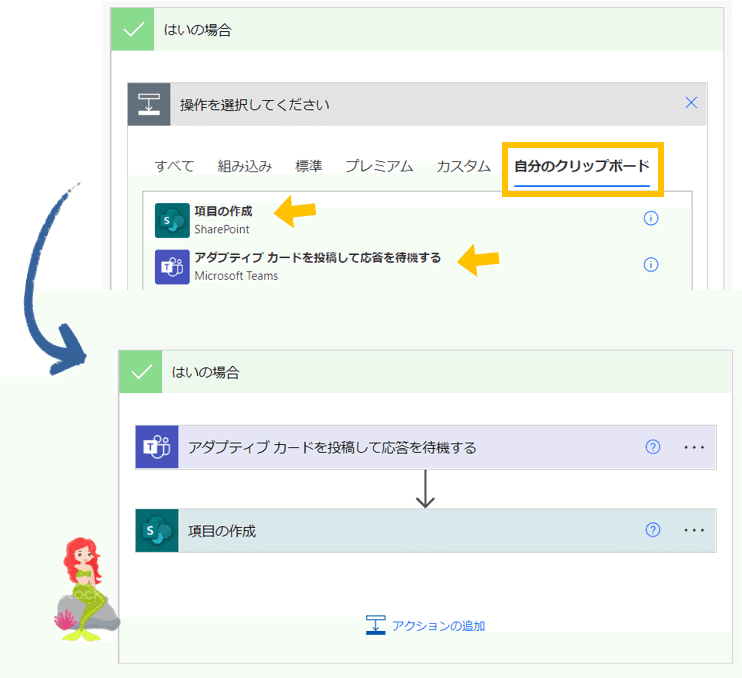This screenshot has height=678, width=742.
Task: Choose 項目の作成 from the clipboard list
Action: 223,211
